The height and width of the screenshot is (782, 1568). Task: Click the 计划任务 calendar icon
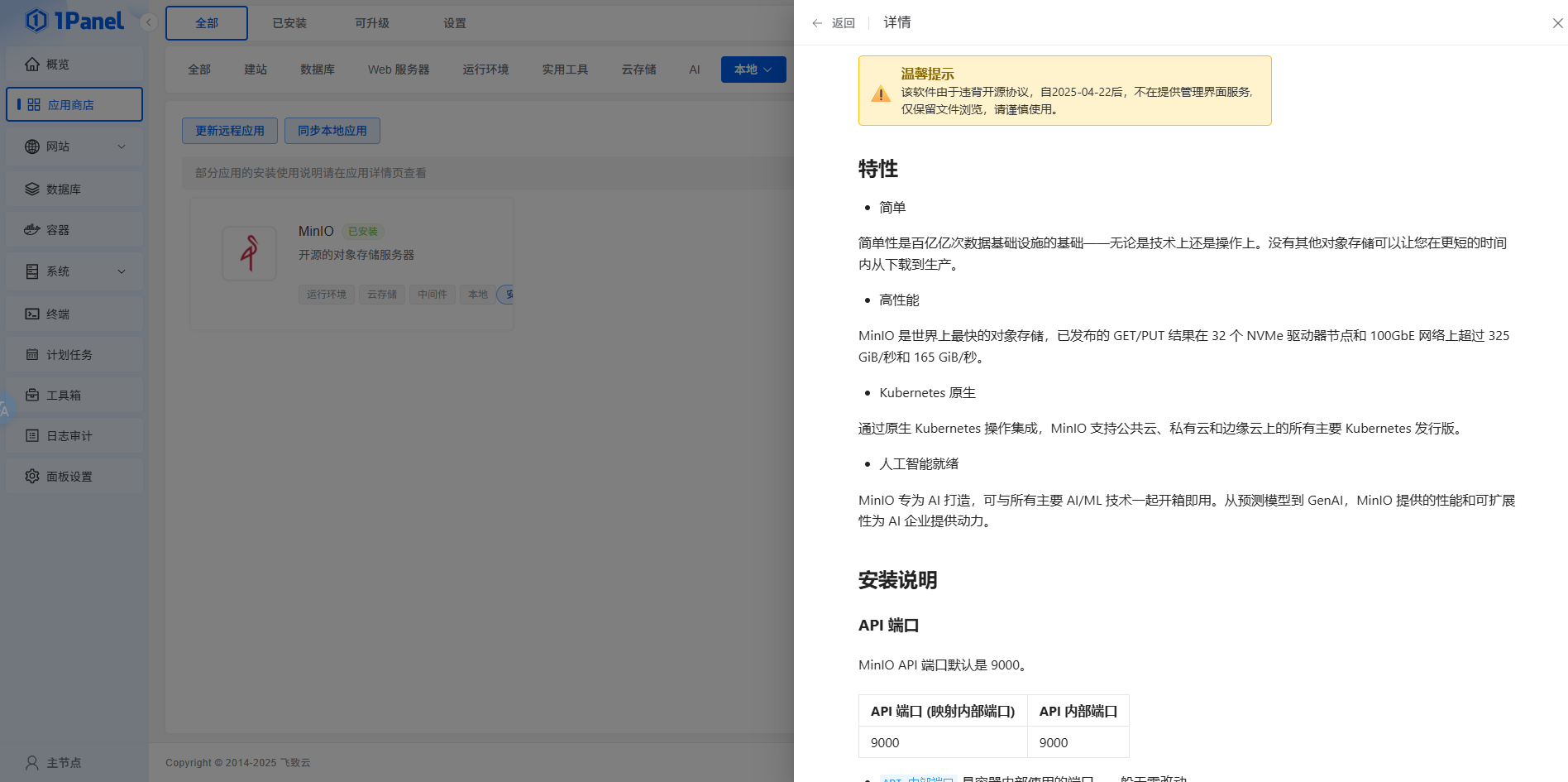[32, 354]
